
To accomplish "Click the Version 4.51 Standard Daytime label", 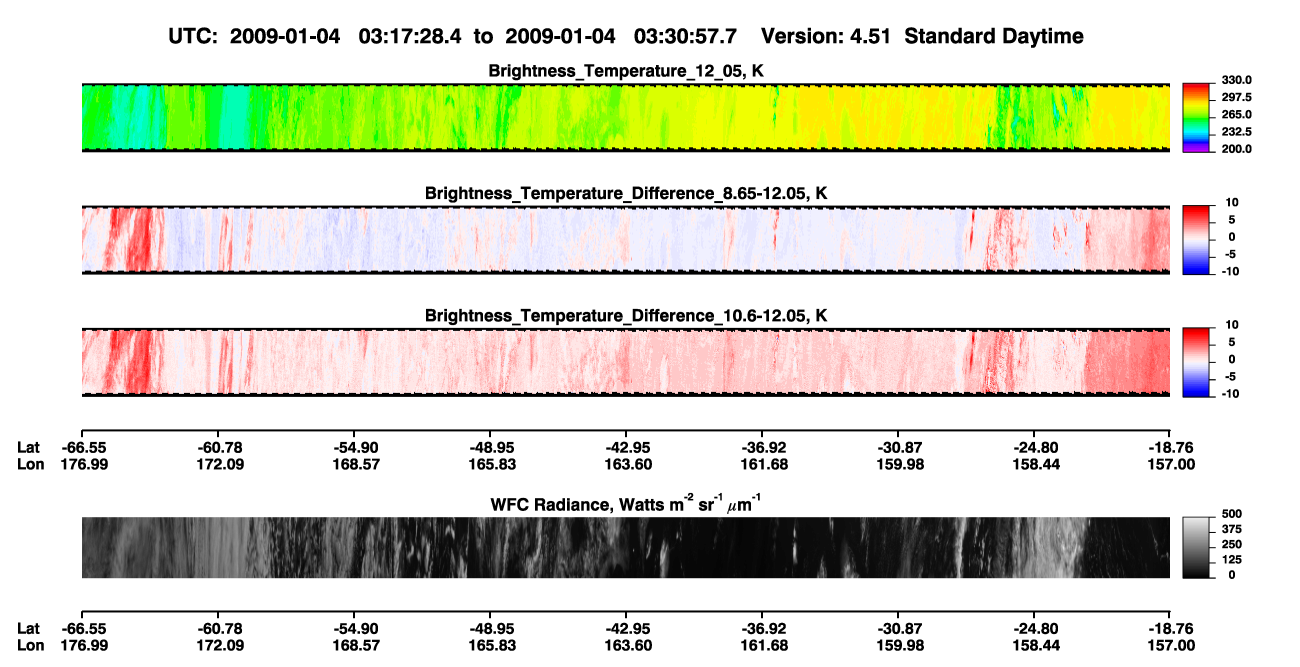I will (922, 36).
